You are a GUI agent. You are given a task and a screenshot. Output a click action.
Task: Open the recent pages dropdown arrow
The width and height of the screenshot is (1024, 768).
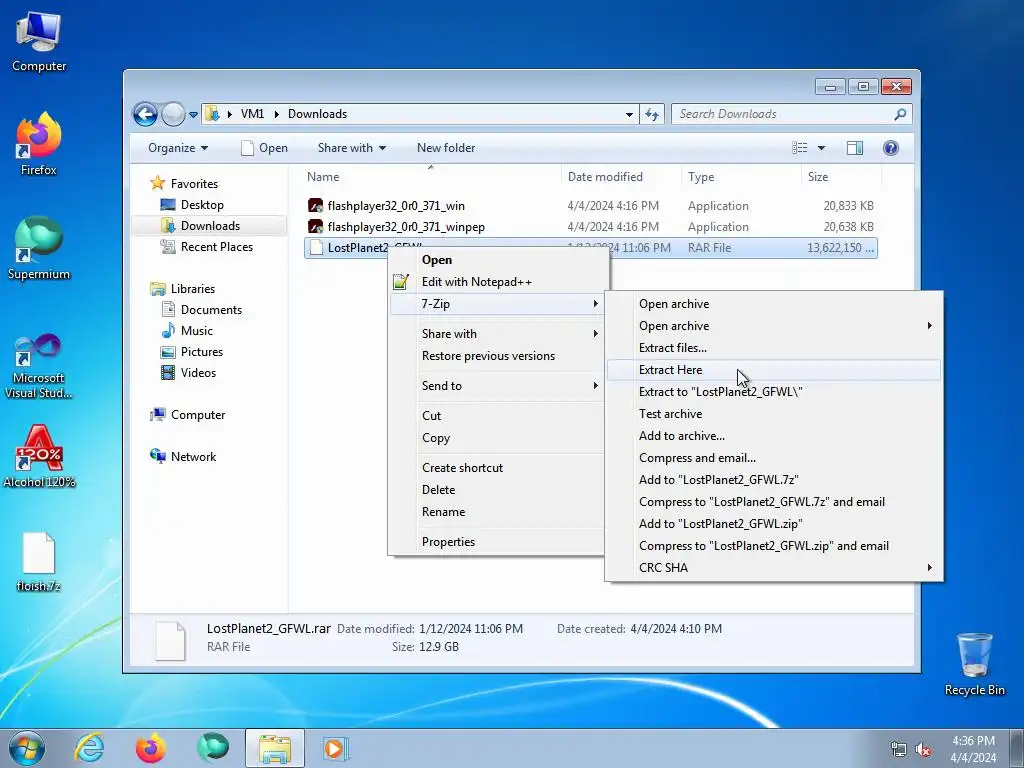click(x=193, y=115)
